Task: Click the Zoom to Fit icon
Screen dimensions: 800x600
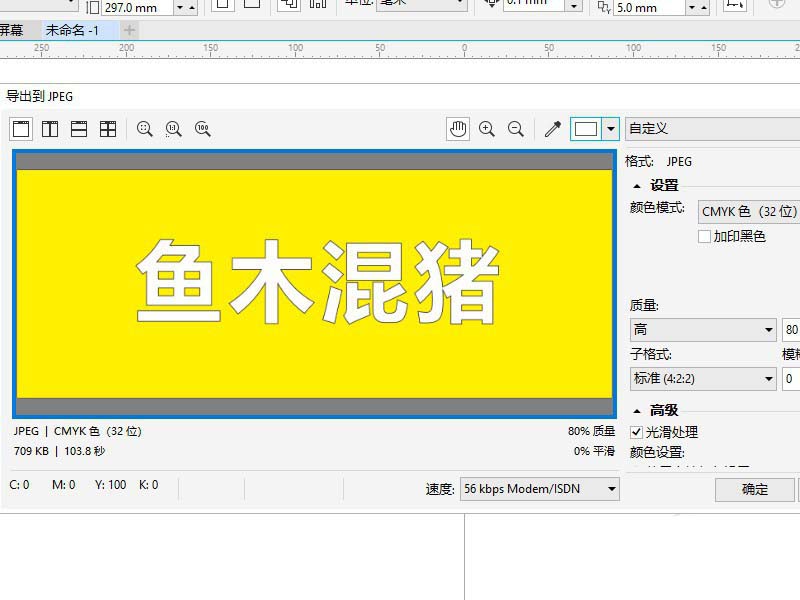Action: [x=145, y=129]
